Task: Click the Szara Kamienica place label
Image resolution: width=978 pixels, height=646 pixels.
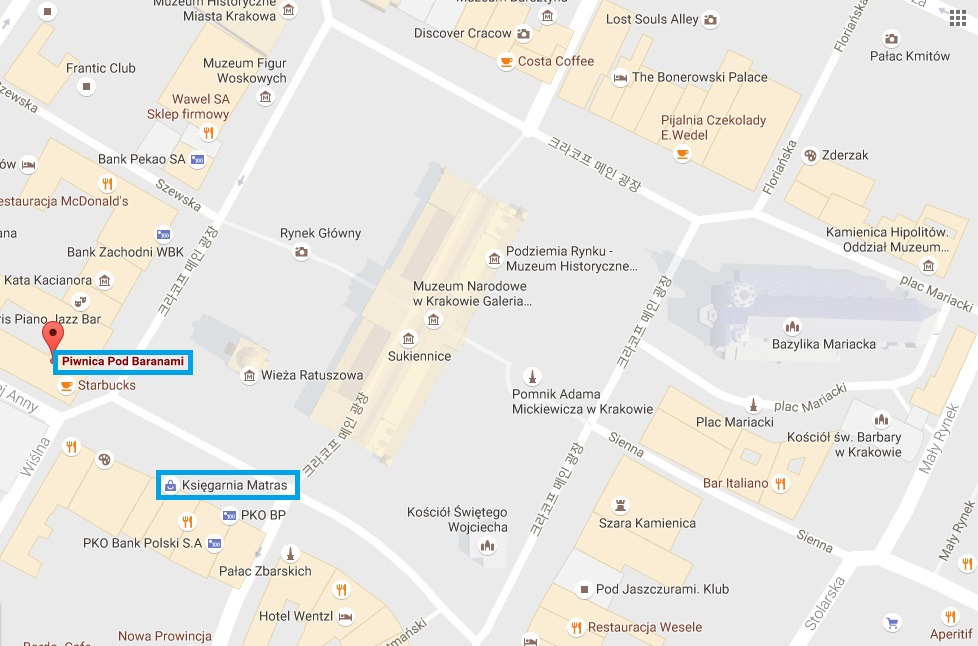Action: (647, 523)
